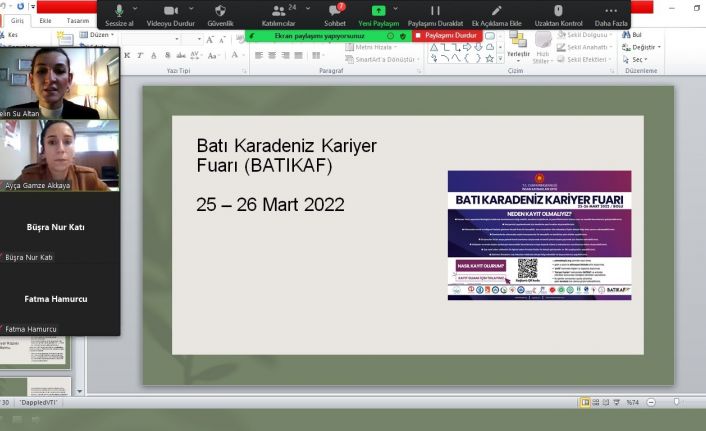Click the zoom slider handle

[x=677, y=402]
